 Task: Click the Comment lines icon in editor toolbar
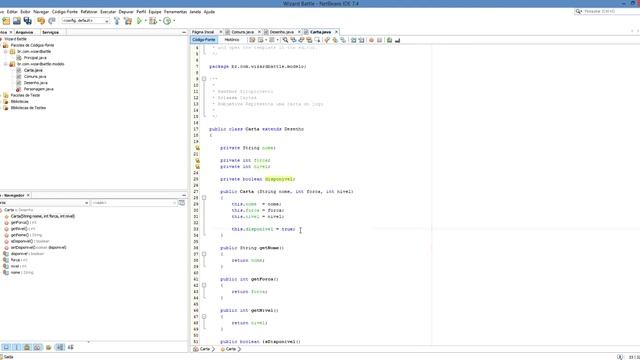point(389,40)
